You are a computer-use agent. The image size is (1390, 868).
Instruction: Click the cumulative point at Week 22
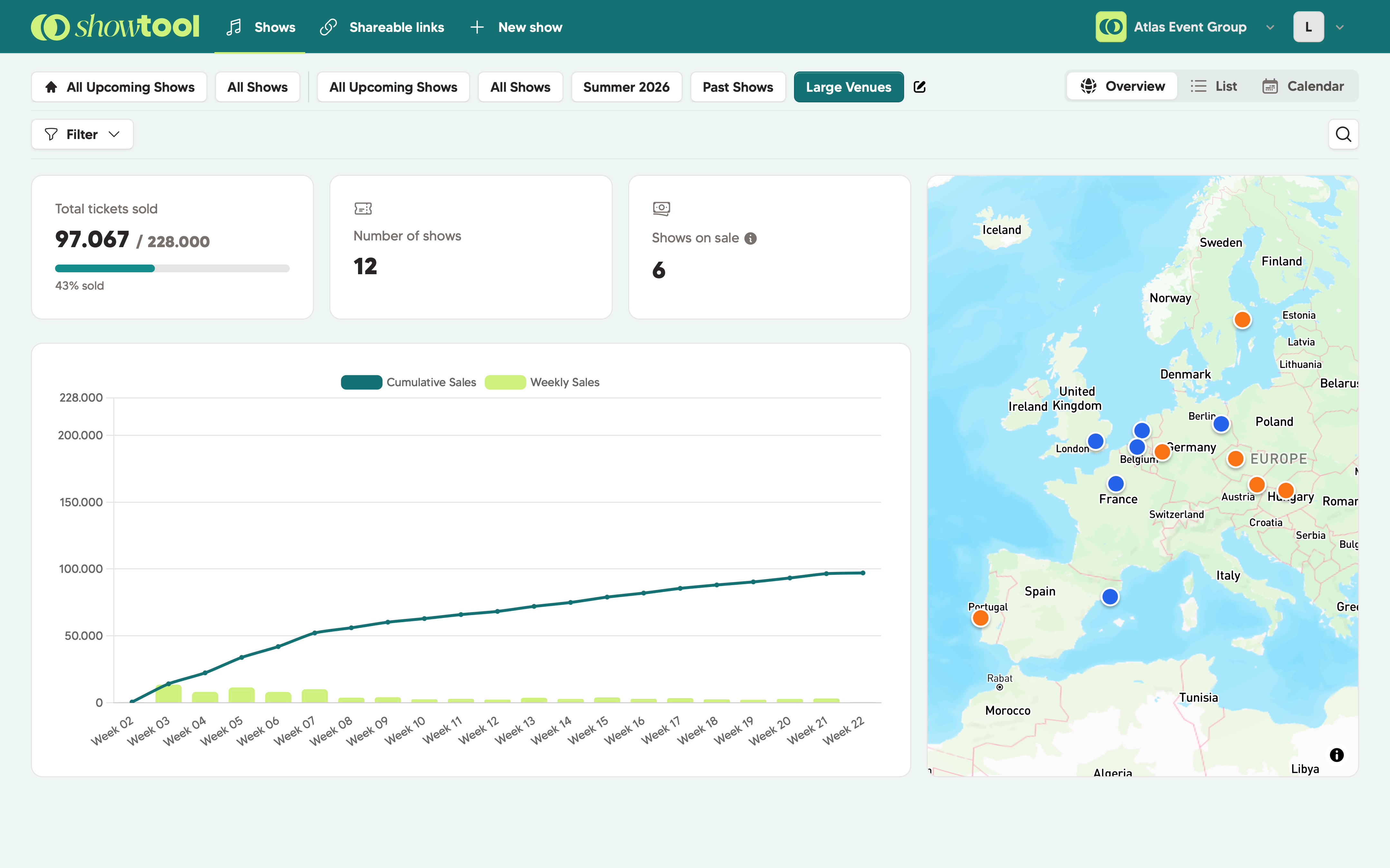point(863,573)
